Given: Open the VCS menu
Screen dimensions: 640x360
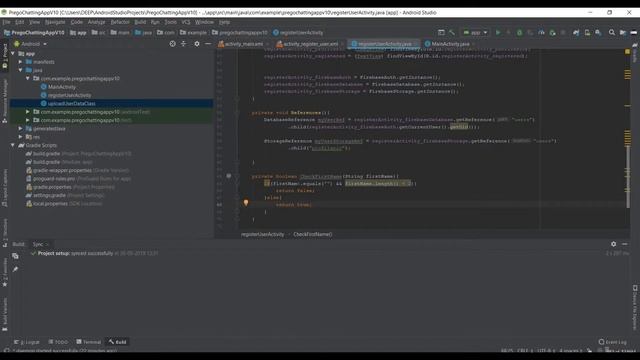Looking at the screenshot, I should [186, 22].
